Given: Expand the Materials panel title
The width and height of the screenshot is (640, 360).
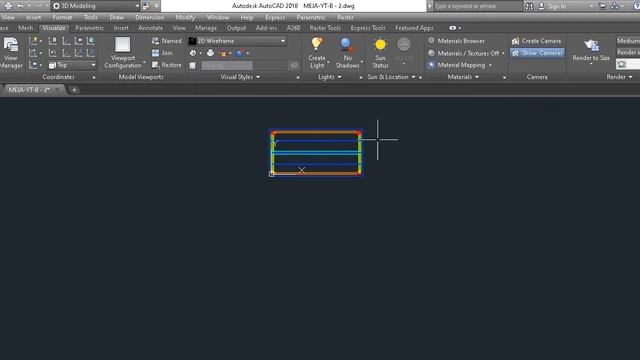Looking at the screenshot, I should (x=463, y=77).
